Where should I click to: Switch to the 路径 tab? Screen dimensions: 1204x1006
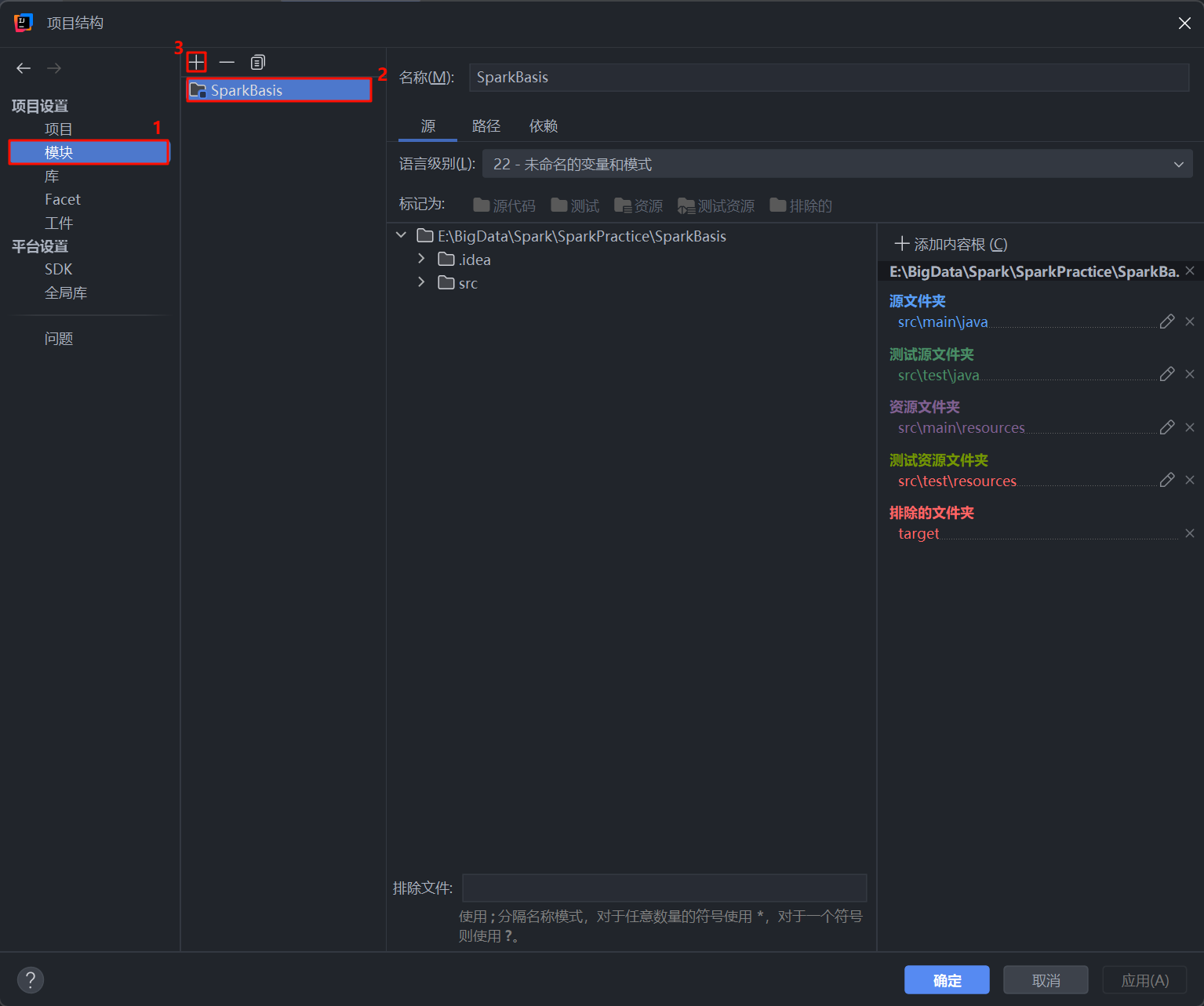486,126
